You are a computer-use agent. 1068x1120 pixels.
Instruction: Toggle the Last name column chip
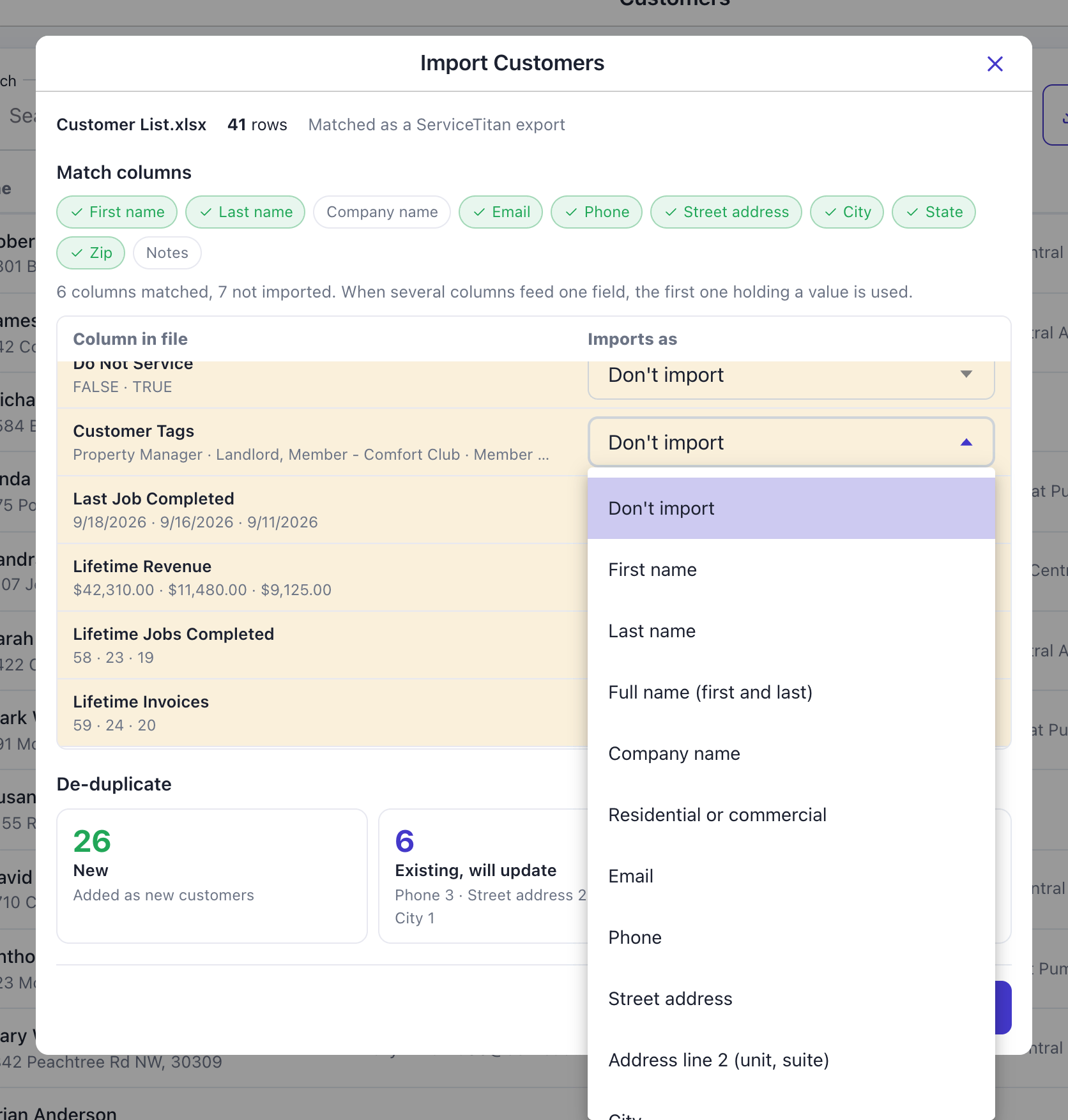(245, 212)
